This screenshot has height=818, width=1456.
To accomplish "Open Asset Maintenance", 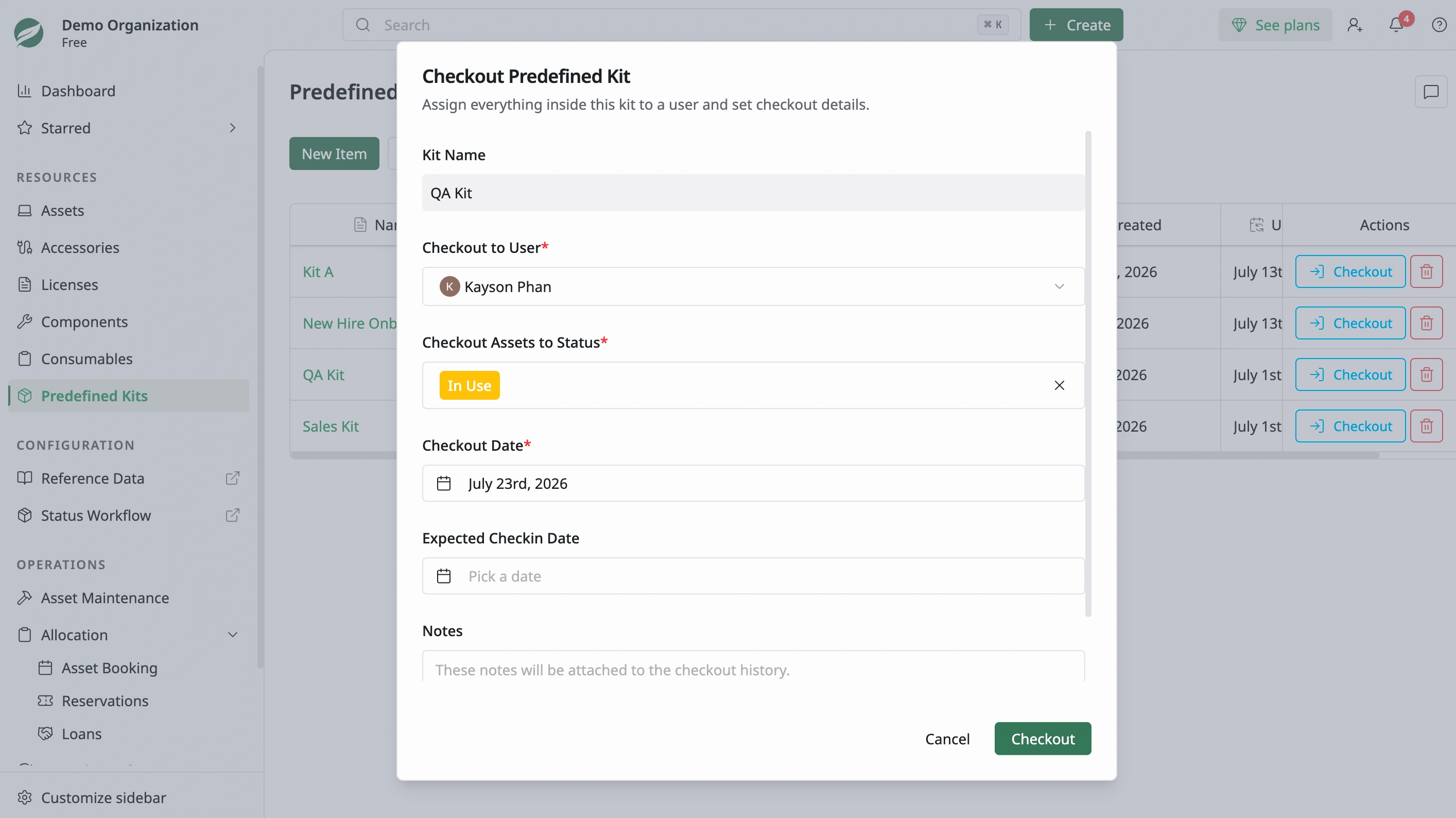I will click(x=129, y=598).
